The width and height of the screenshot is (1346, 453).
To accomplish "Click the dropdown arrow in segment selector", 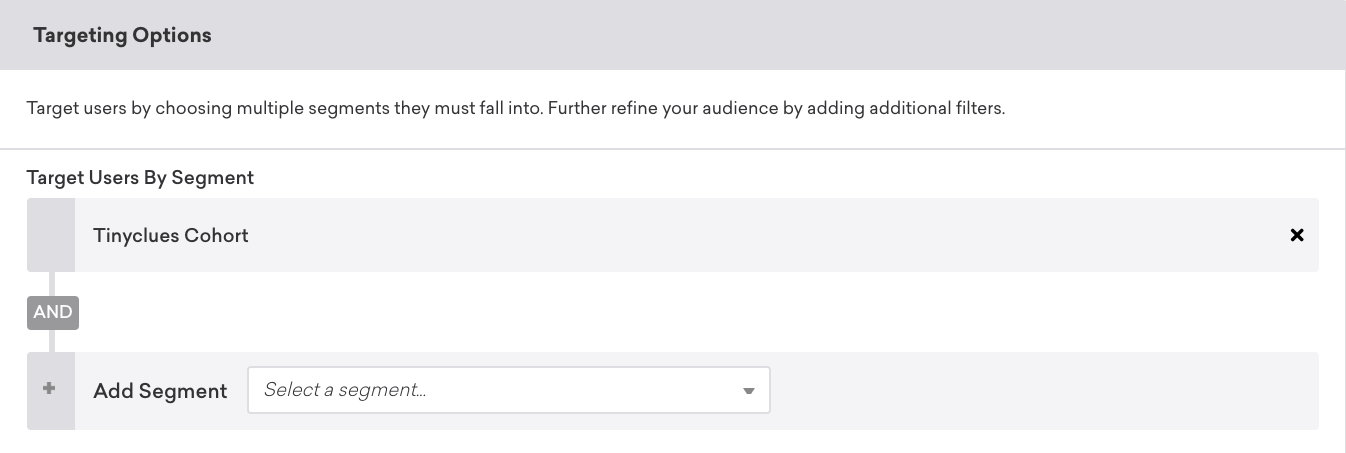I will (748, 391).
